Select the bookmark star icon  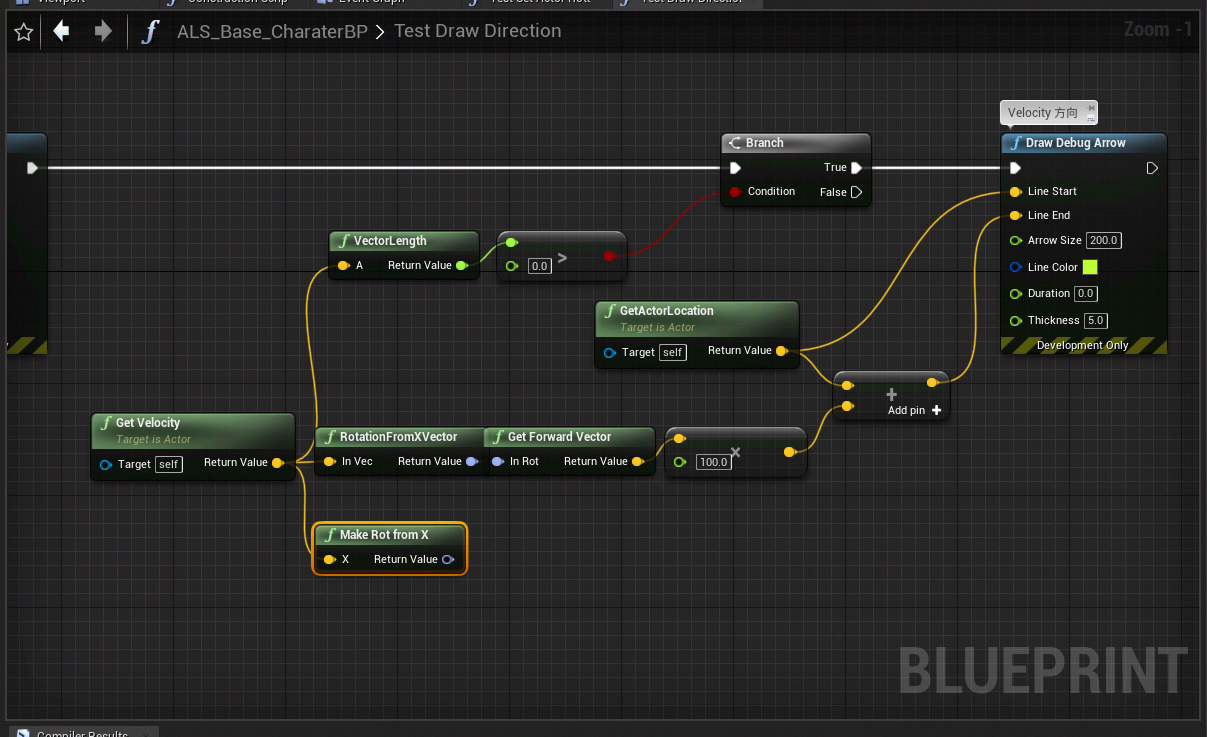tap(23, 31)
